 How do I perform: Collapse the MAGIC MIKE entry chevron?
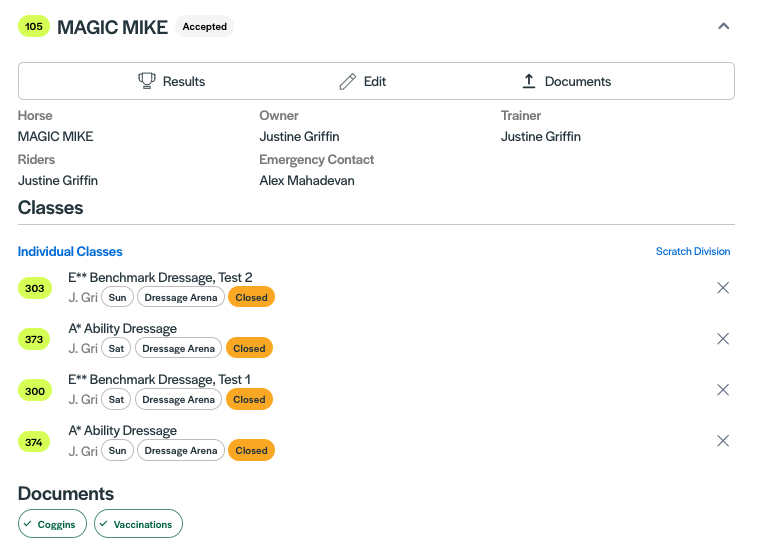coord(724,26)
